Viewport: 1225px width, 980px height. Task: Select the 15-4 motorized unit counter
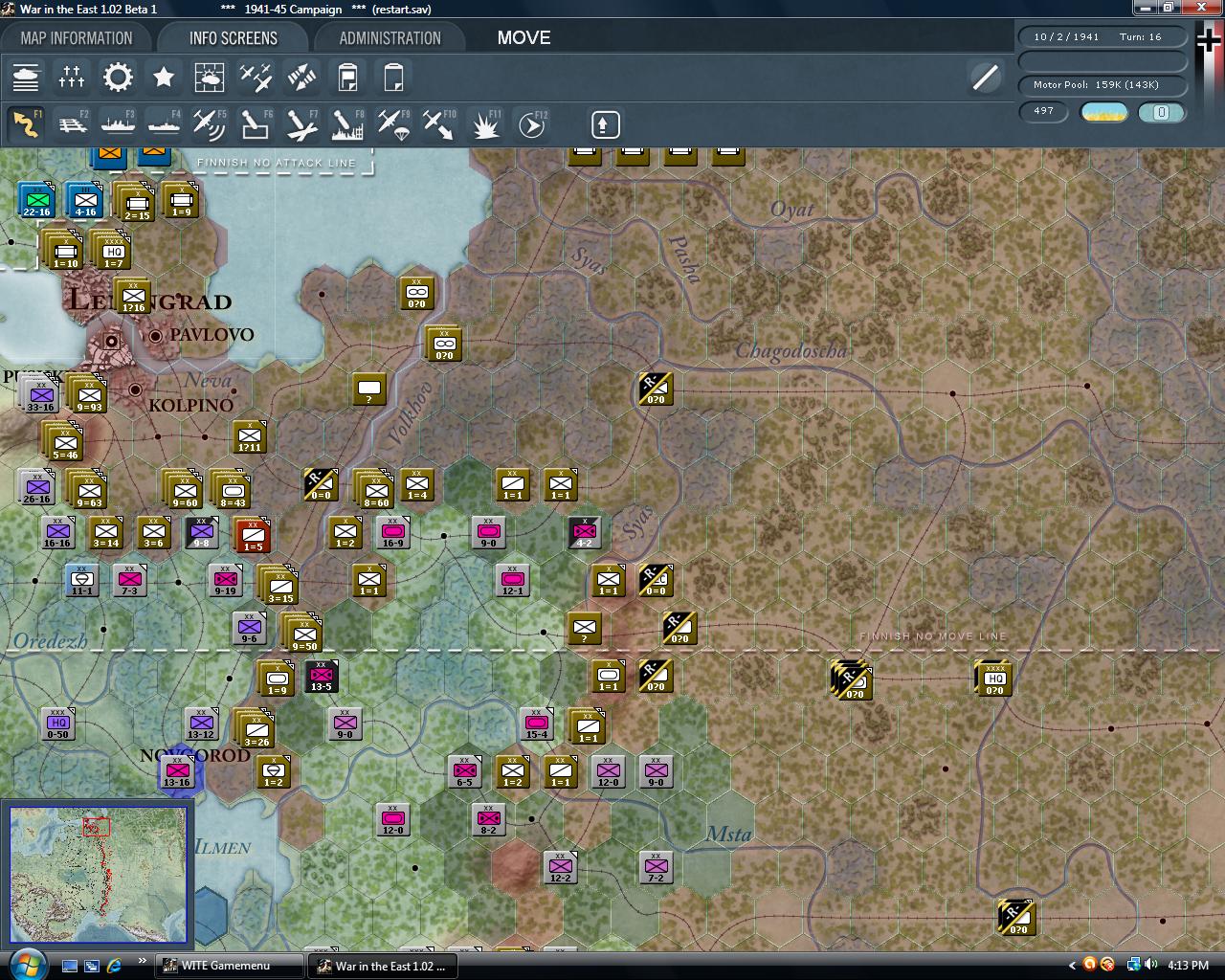click(x=537, y=724)
